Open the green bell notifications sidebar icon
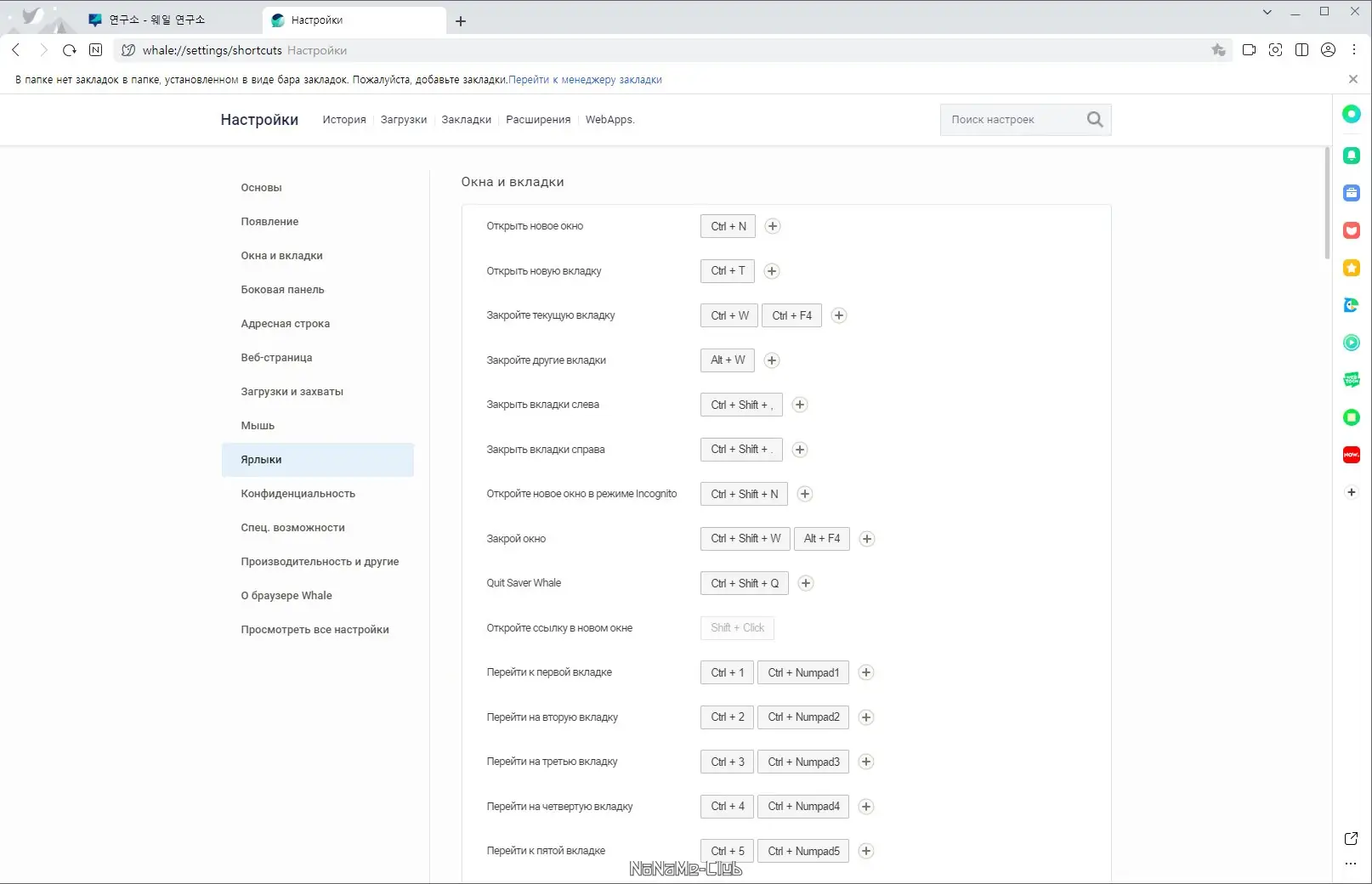The image size is (1372, 884). pyautogui.click(x=1351, y=156)
